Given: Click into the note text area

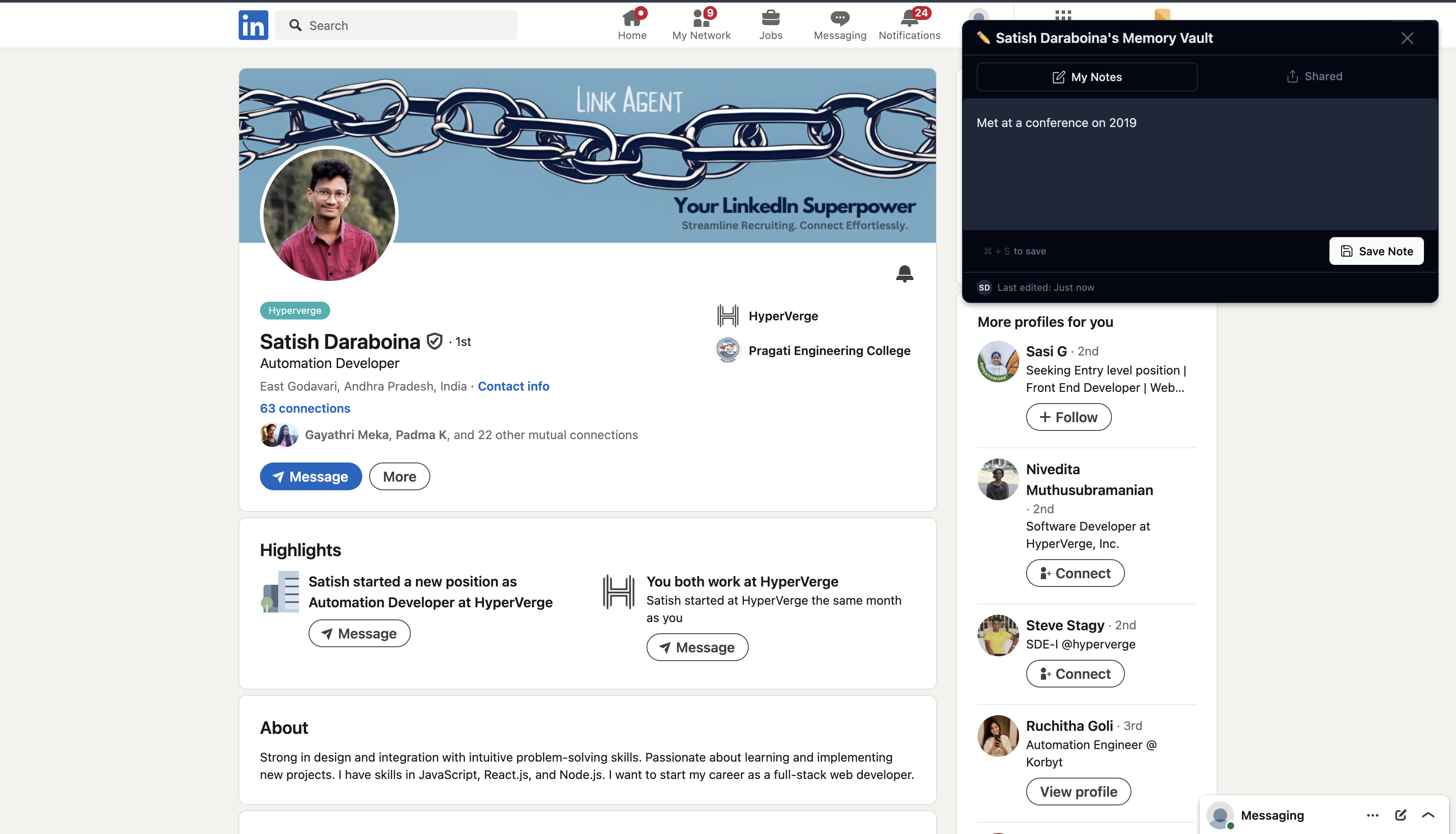Looking at the screenshot, I should (1199, 164).
